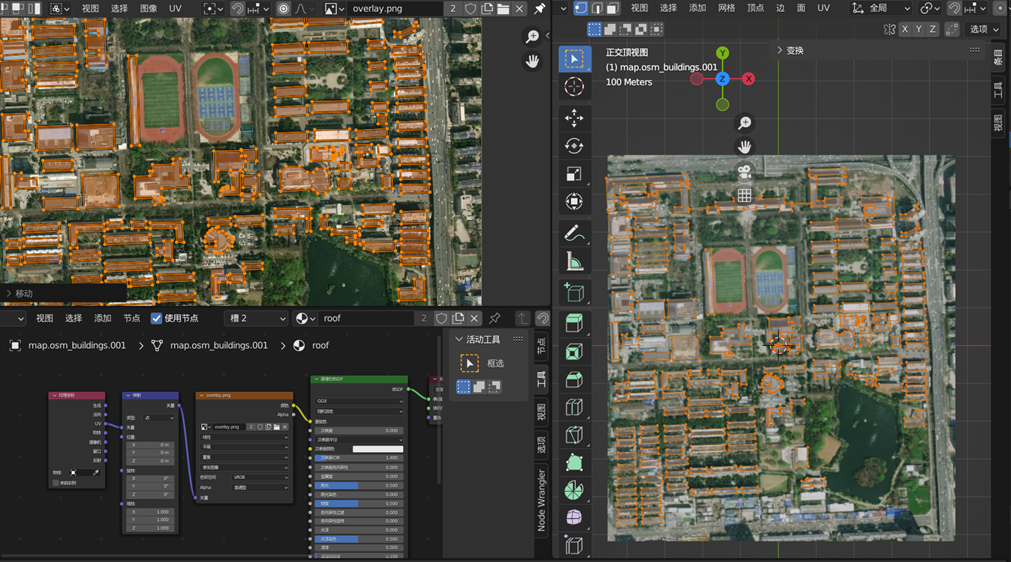Switch perspective/orthographic grid icon in viewport
Image resolution: width=1011 pixels, height=562 pixels.
744,195
